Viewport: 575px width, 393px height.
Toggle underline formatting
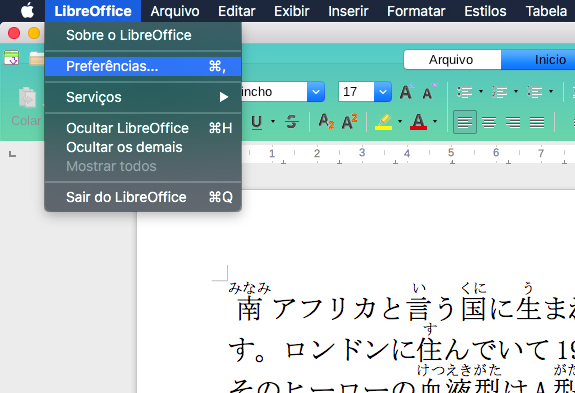pyautogui.click(x=257, y=122)
